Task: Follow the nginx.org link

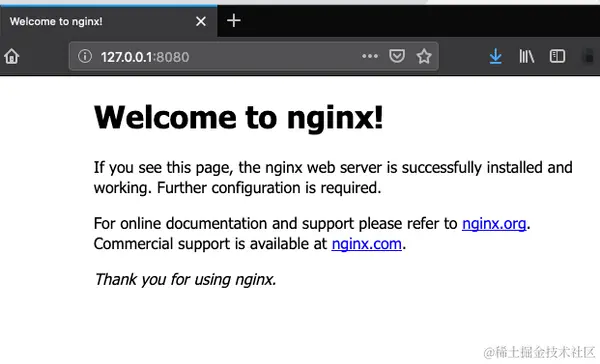Action: pyautogui.click(x=494, y=224)
